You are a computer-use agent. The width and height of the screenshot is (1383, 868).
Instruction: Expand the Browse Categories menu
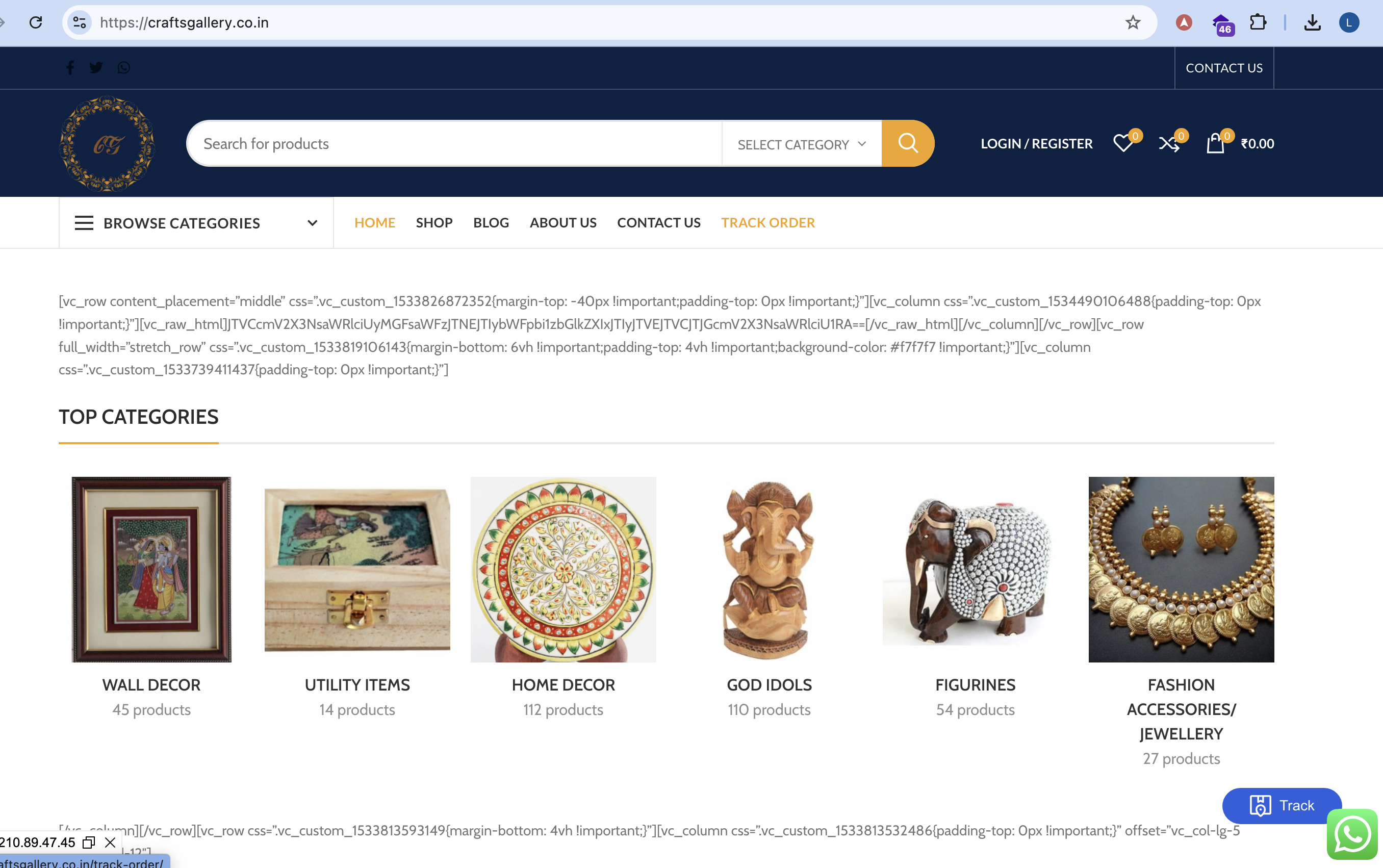pos(196,223)
